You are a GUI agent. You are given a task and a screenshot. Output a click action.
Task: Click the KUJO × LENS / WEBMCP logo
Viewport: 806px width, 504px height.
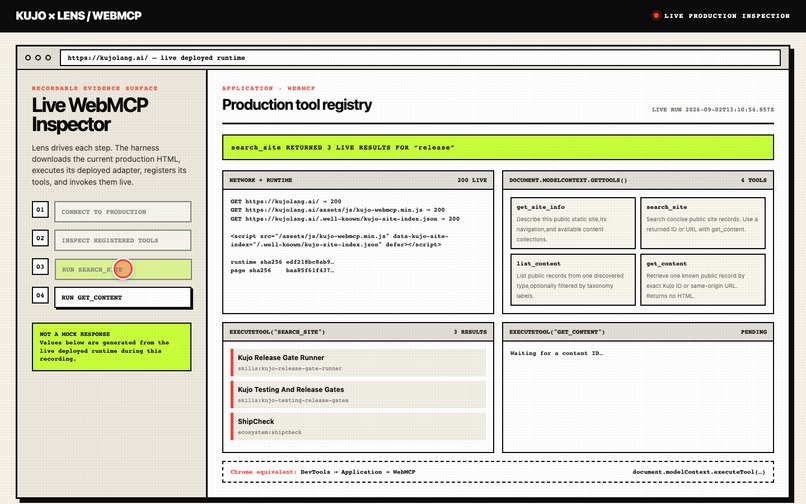pyautogui.click(x=79, y=16)
